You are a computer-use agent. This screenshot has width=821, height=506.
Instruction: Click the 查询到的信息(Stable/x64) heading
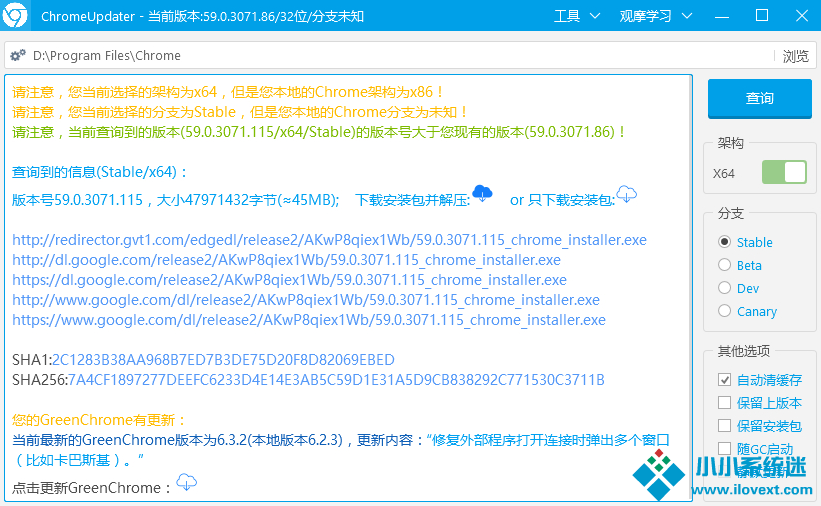click(x=99, y=172)
